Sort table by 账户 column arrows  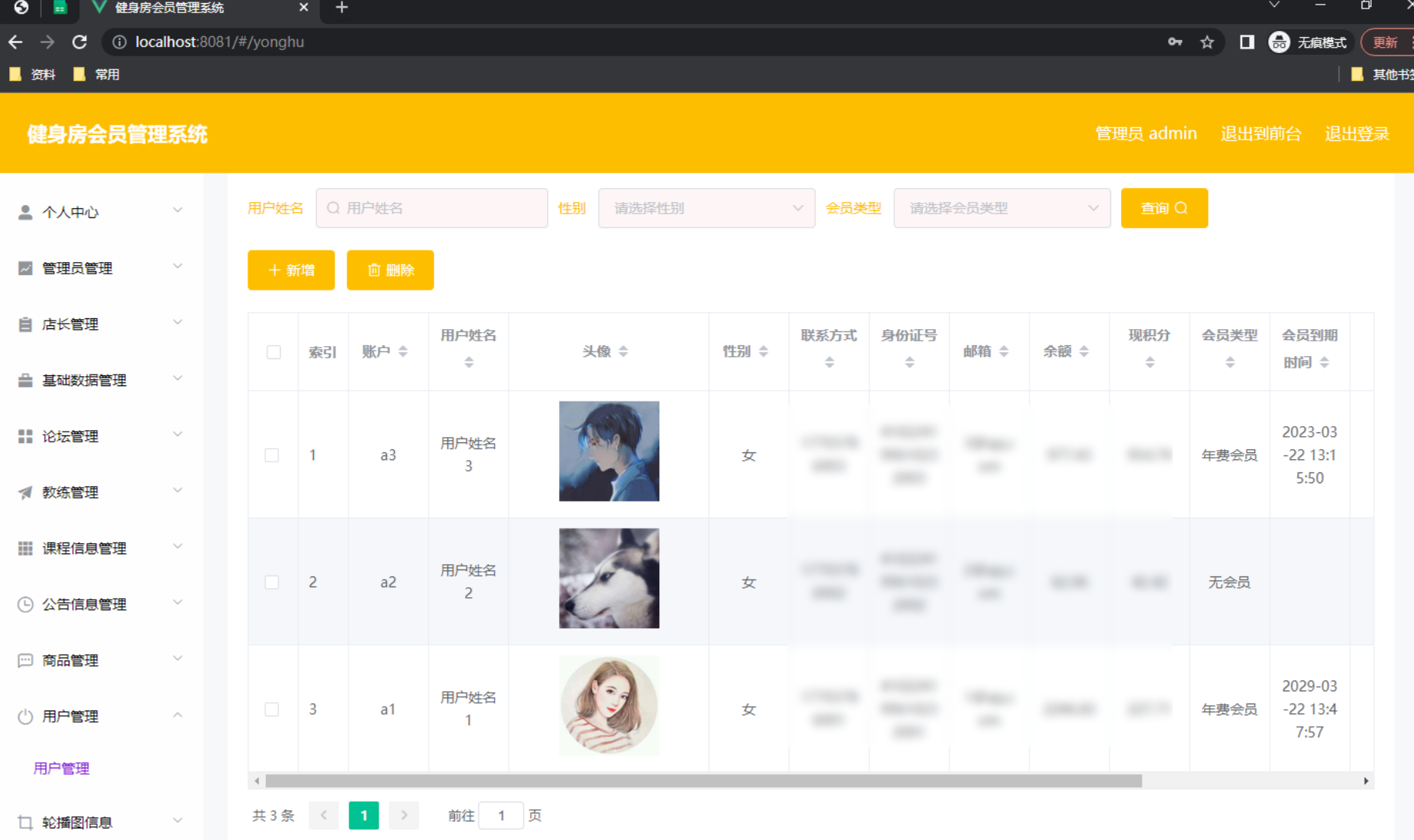[402, 351]
